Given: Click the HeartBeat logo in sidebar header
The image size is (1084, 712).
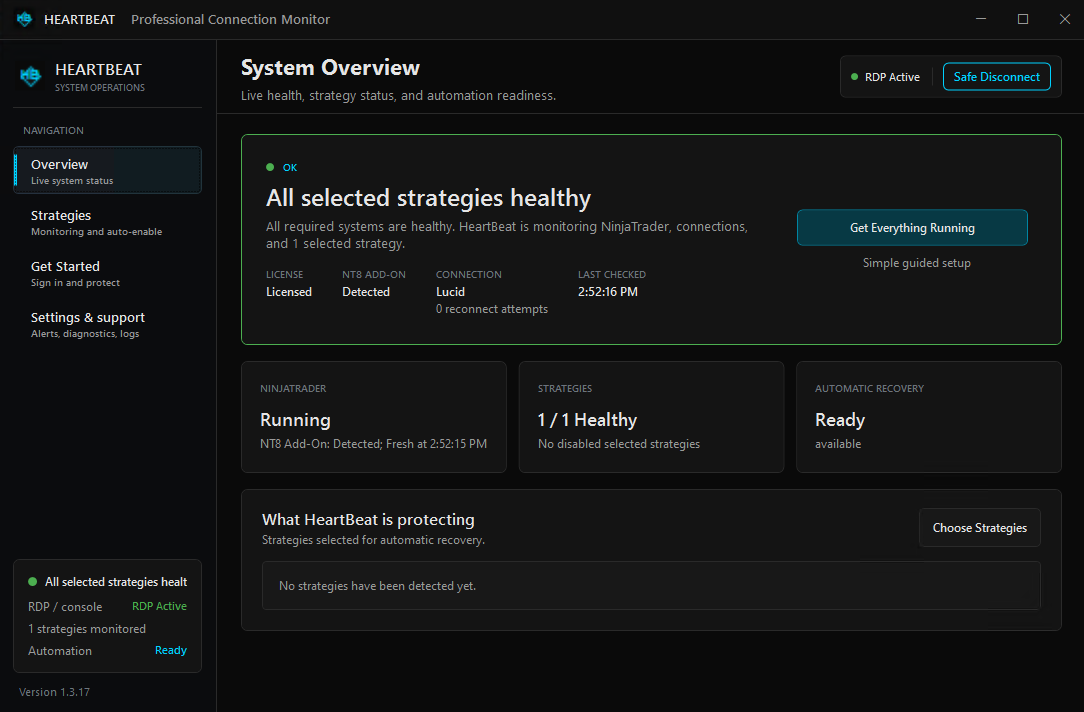Looking at the screenshot, I should [x=30, y=76].
